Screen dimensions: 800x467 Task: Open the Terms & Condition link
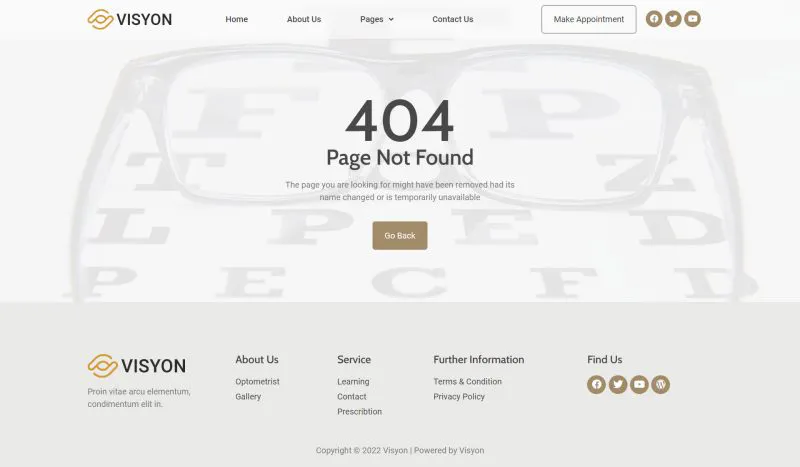[x=467, y=381]
